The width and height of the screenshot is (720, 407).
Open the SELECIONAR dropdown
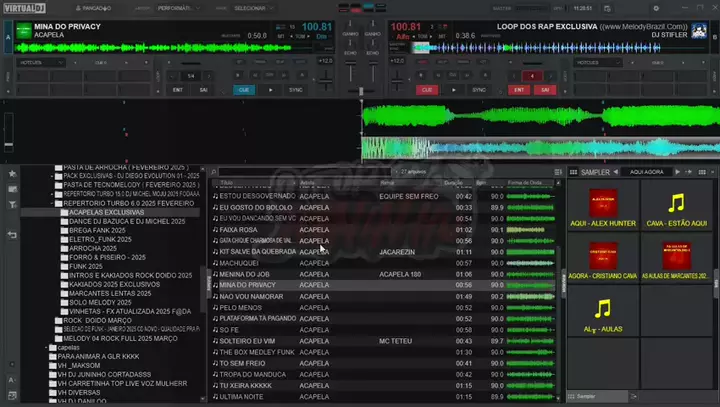[253, 8]
